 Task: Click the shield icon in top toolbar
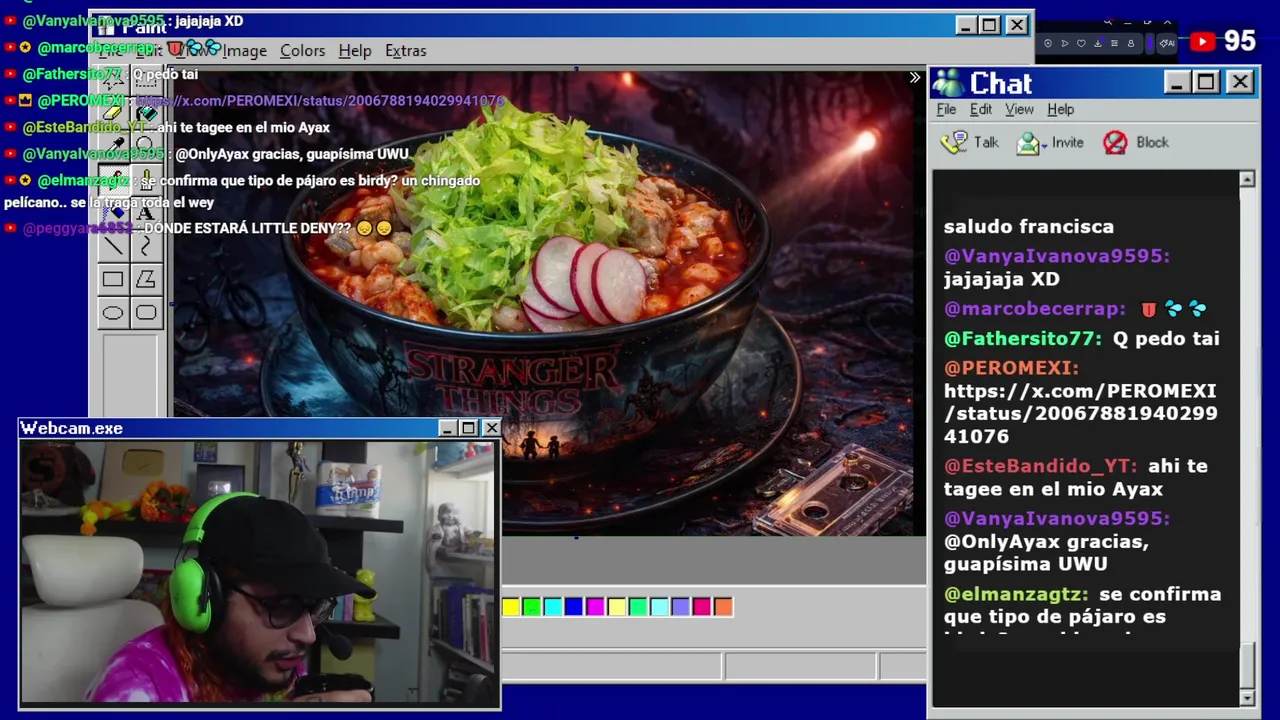click(1048, 43)
